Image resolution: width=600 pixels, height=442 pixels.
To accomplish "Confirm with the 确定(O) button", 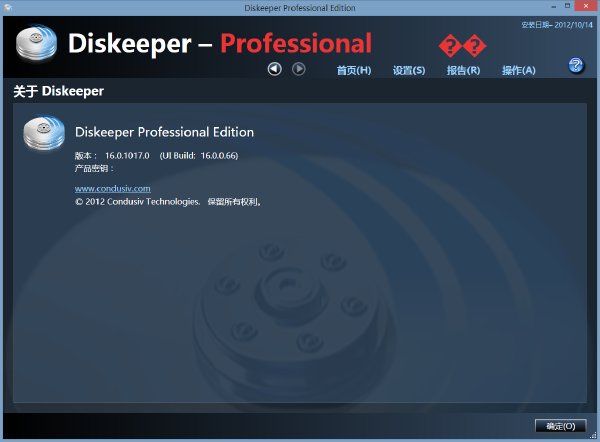I will [561, 426].
